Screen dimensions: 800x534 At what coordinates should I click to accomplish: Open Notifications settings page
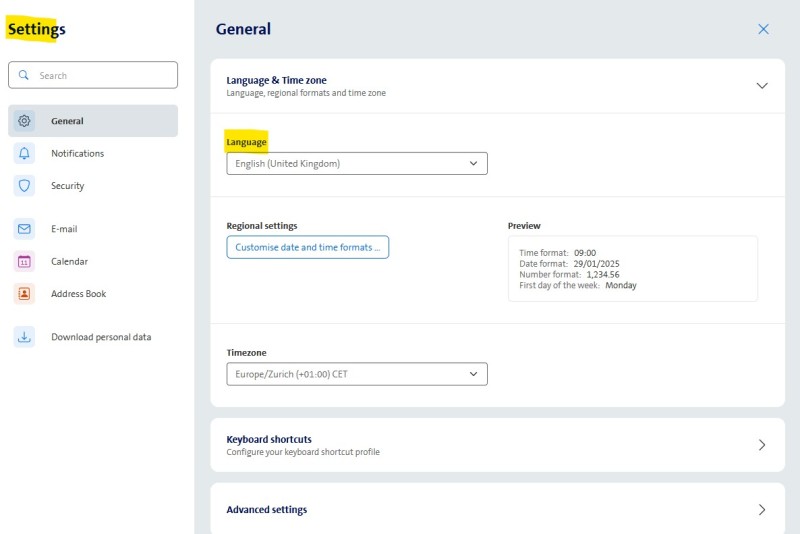click(78, 153)
